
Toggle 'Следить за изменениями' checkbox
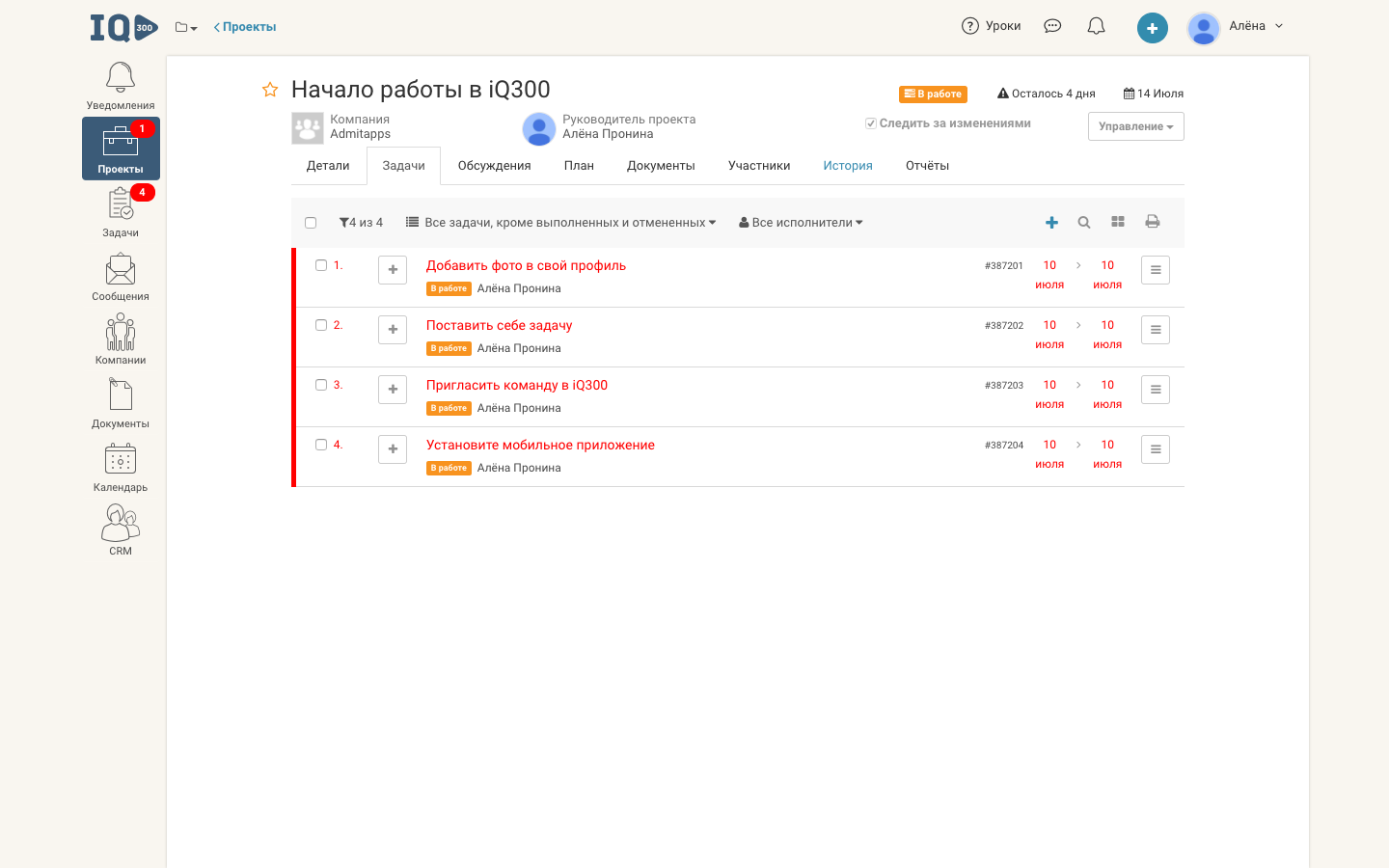pos(871,123)
